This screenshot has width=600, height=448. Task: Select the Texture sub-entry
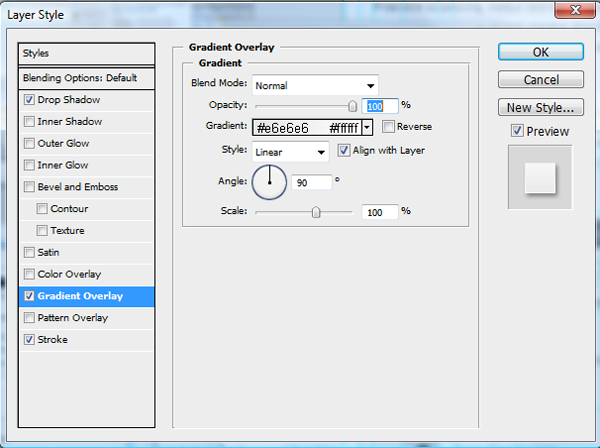click(x=67, y=231)
